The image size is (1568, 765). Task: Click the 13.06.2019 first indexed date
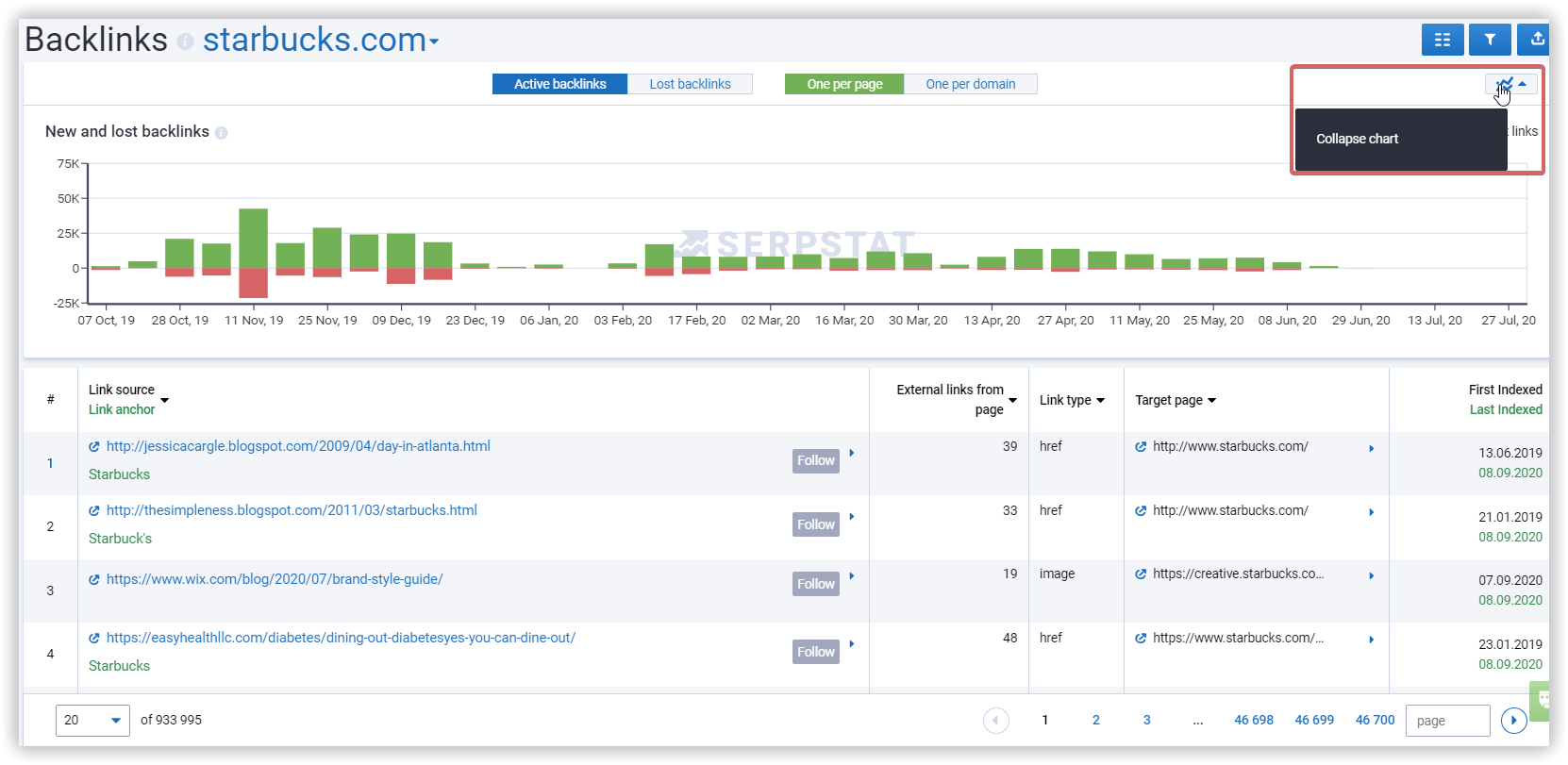coord(1510,453)
